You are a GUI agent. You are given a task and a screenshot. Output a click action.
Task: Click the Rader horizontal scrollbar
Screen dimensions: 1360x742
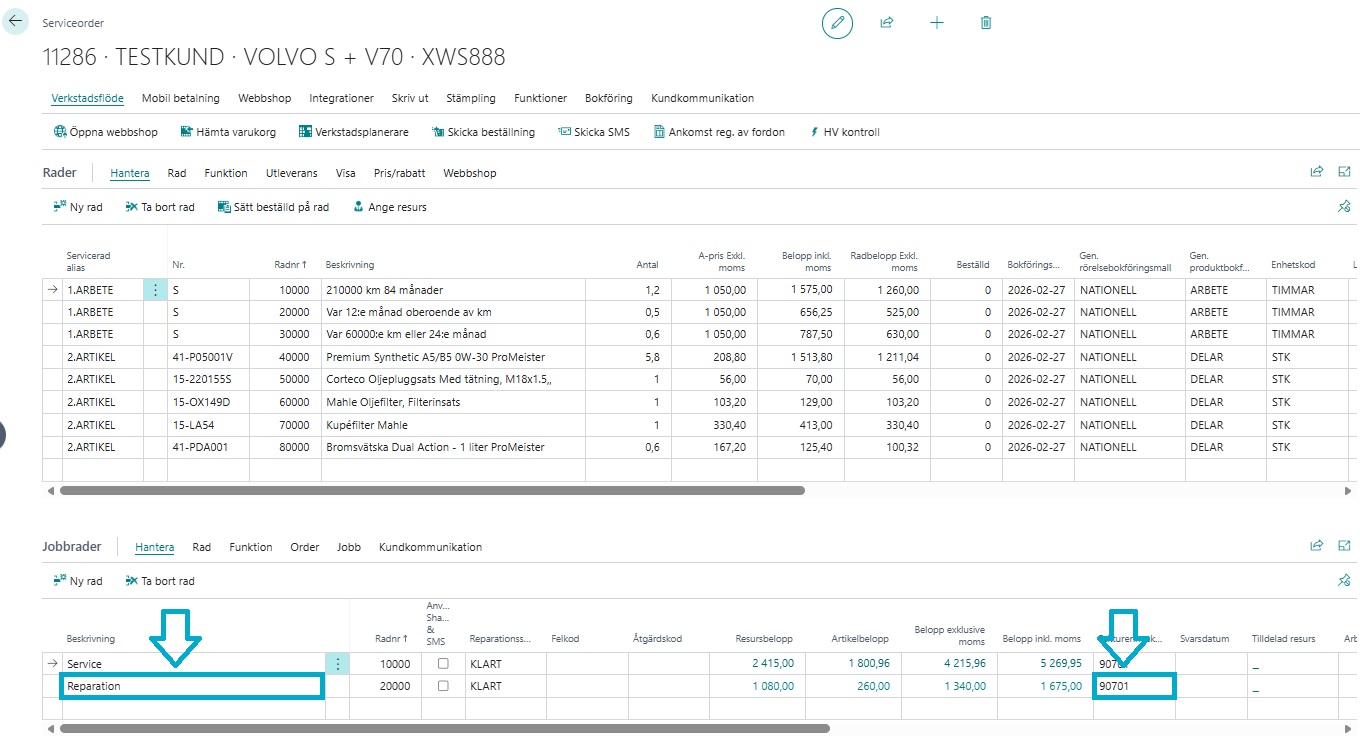(x=432, y=491)
